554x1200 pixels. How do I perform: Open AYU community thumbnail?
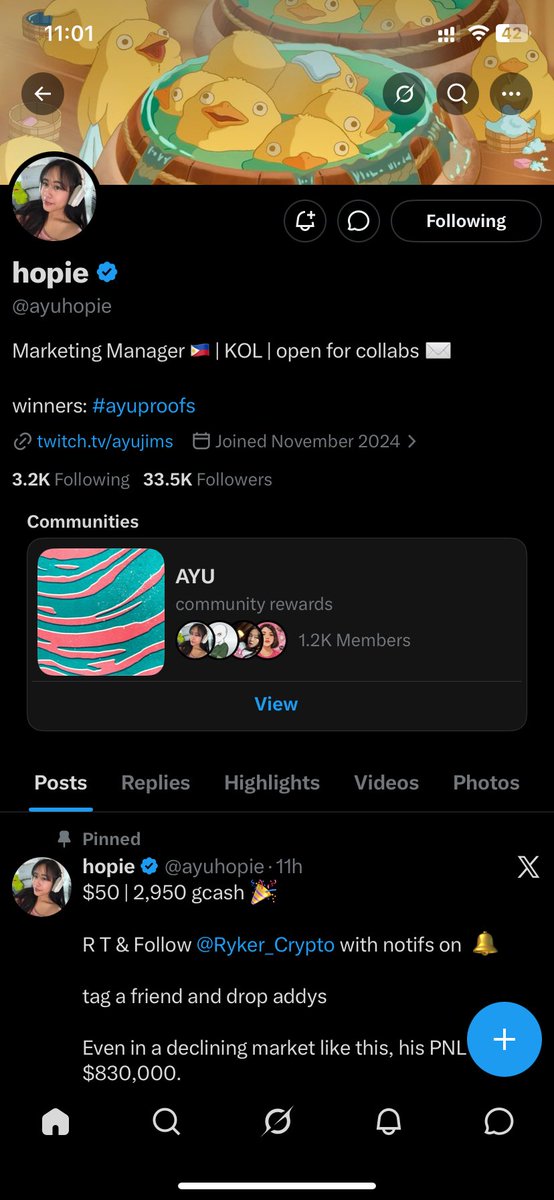click(x=101, y=612)
